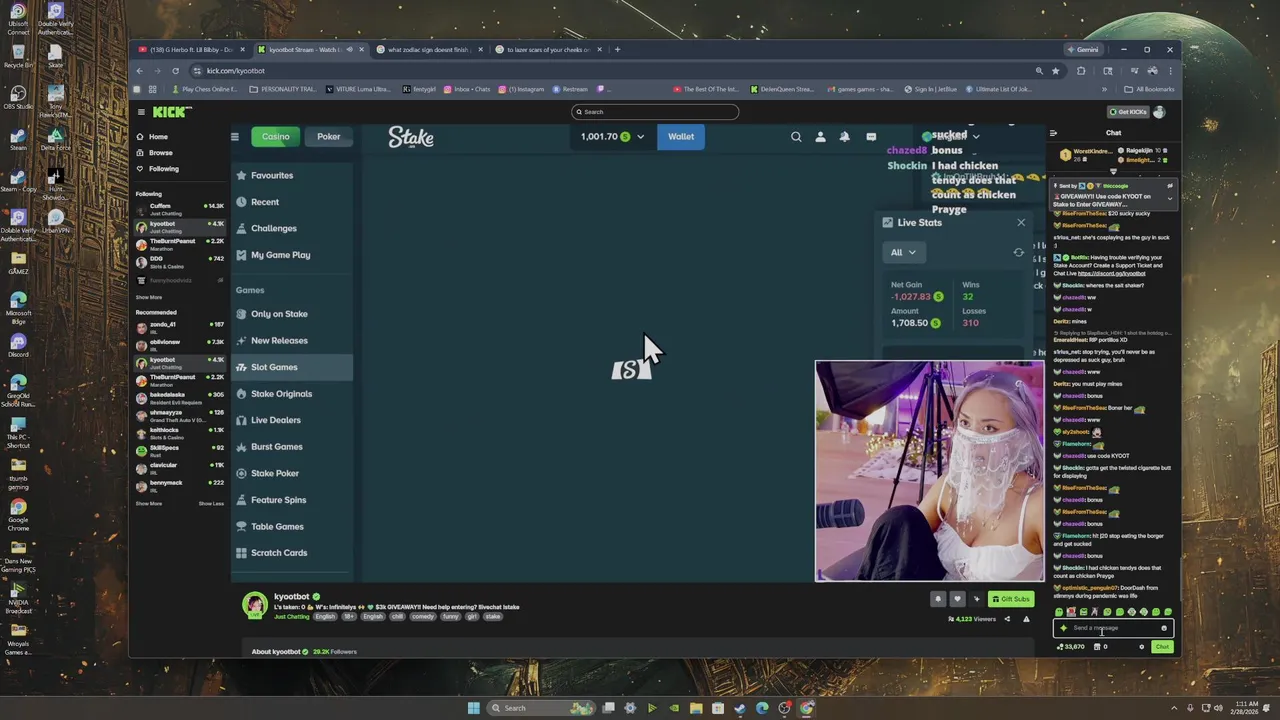Open Stake Originals category
1280x720 pixels.
[292, 394]
